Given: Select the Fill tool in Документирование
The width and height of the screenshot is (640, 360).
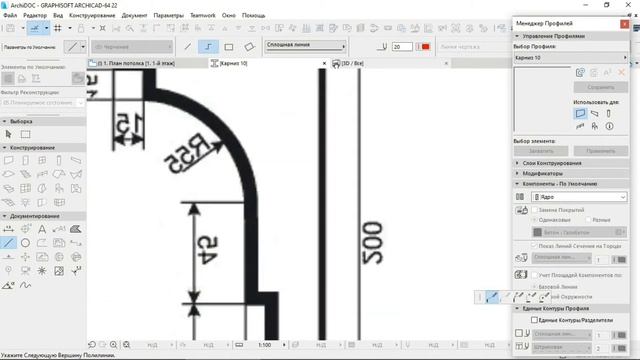Looking at the screenshot, I should coord(76,229).
